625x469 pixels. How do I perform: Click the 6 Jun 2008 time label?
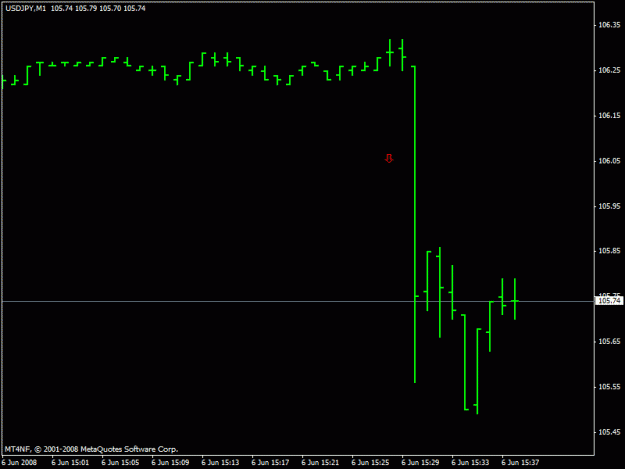[x=19, y=462]
